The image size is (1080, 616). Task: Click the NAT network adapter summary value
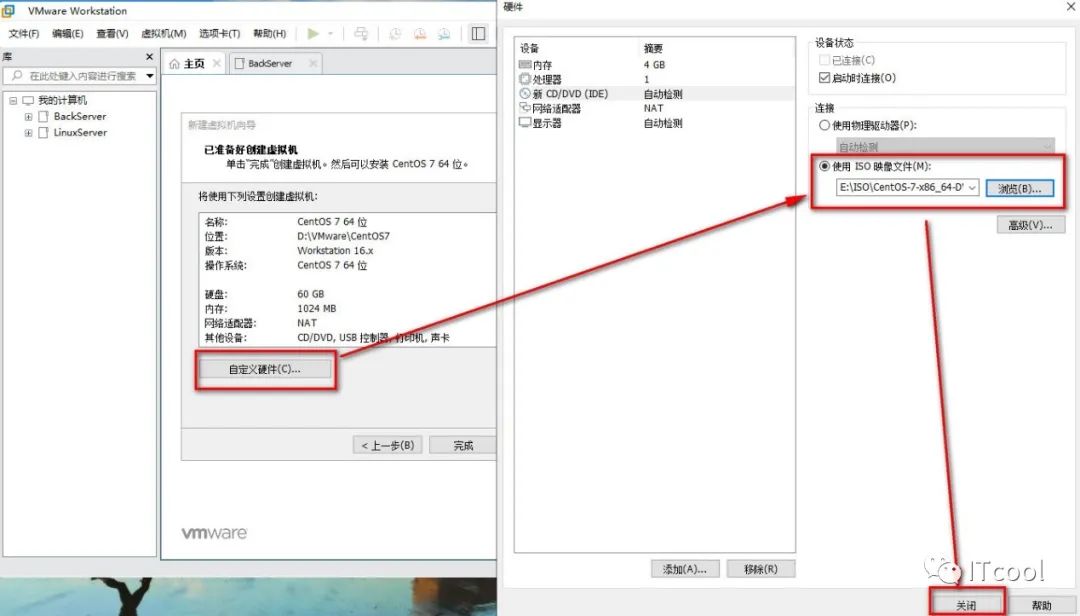pyautogui.click(x=653, y=108)
